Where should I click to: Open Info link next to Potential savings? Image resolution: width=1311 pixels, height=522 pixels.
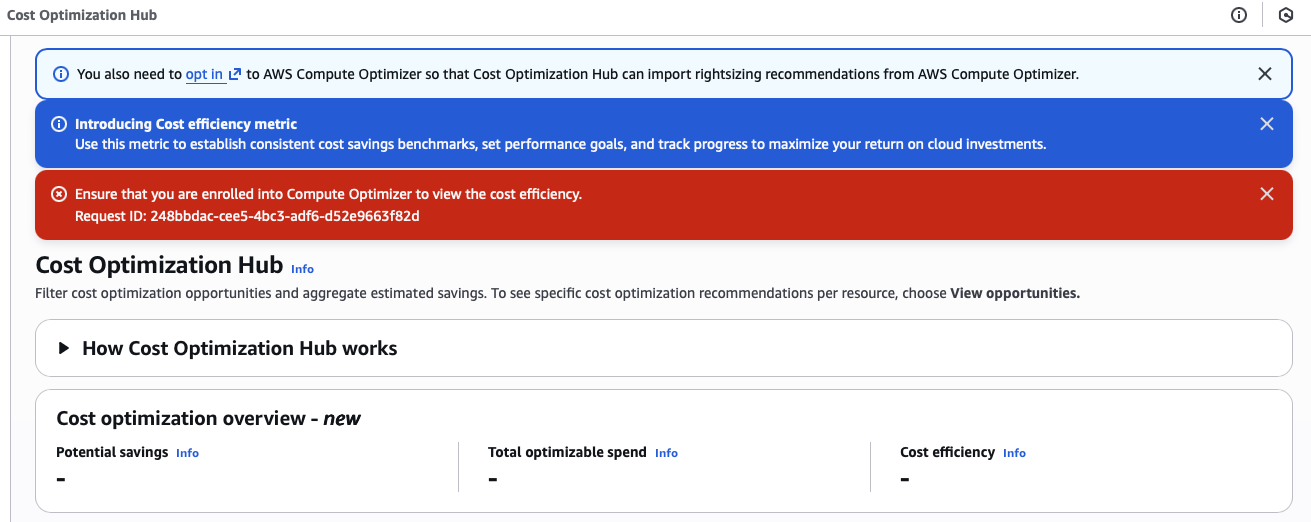[x=187, y=453]
